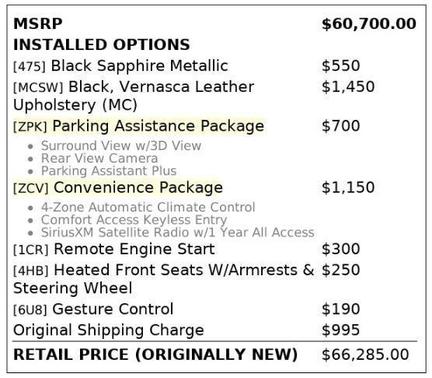Select the Heated Front Seats option line
Screen dimensions: 432x378
[x=163, y=279]
